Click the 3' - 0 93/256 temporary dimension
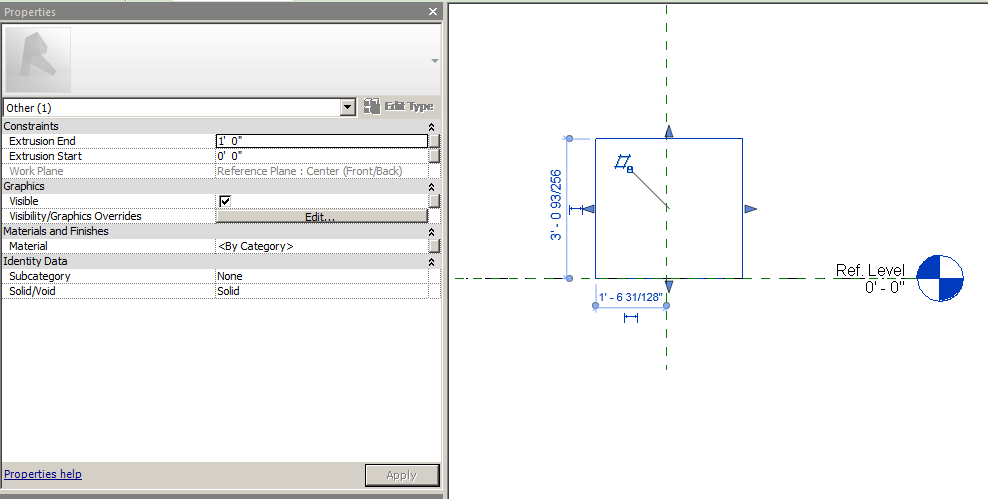 pyautogui.click(x=556, y=205)
